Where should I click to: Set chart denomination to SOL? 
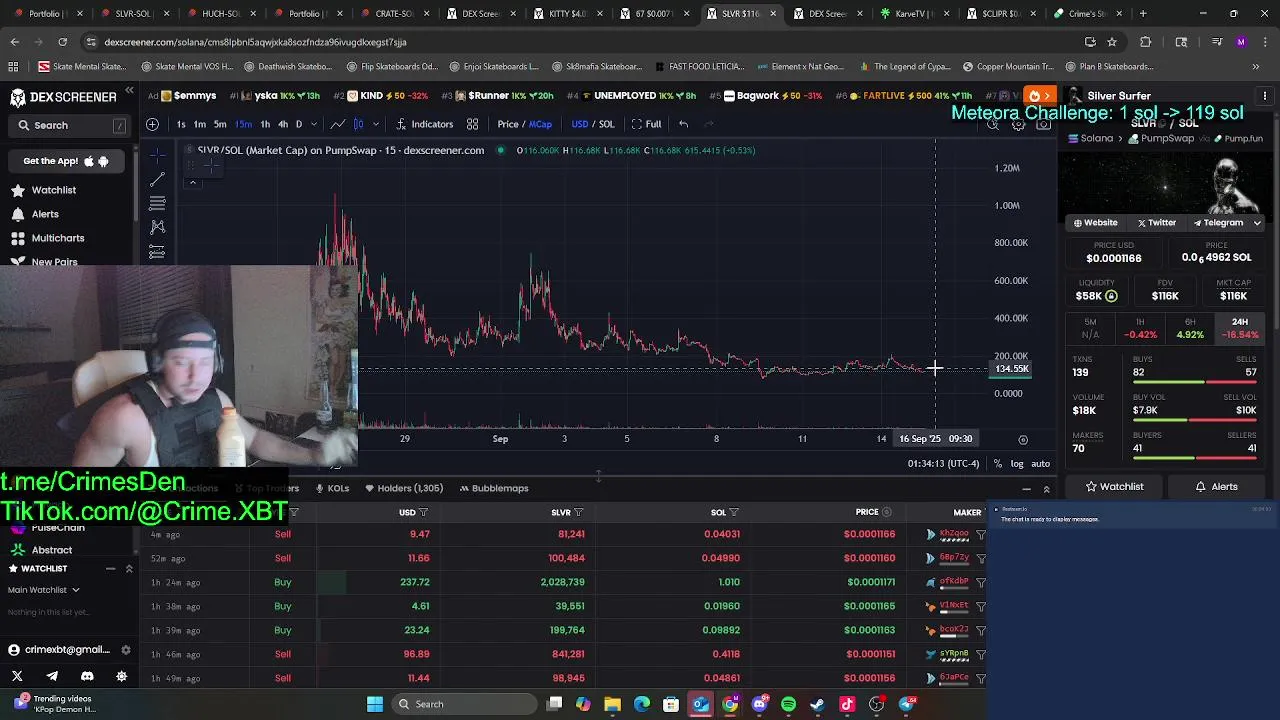click(606, 124)
